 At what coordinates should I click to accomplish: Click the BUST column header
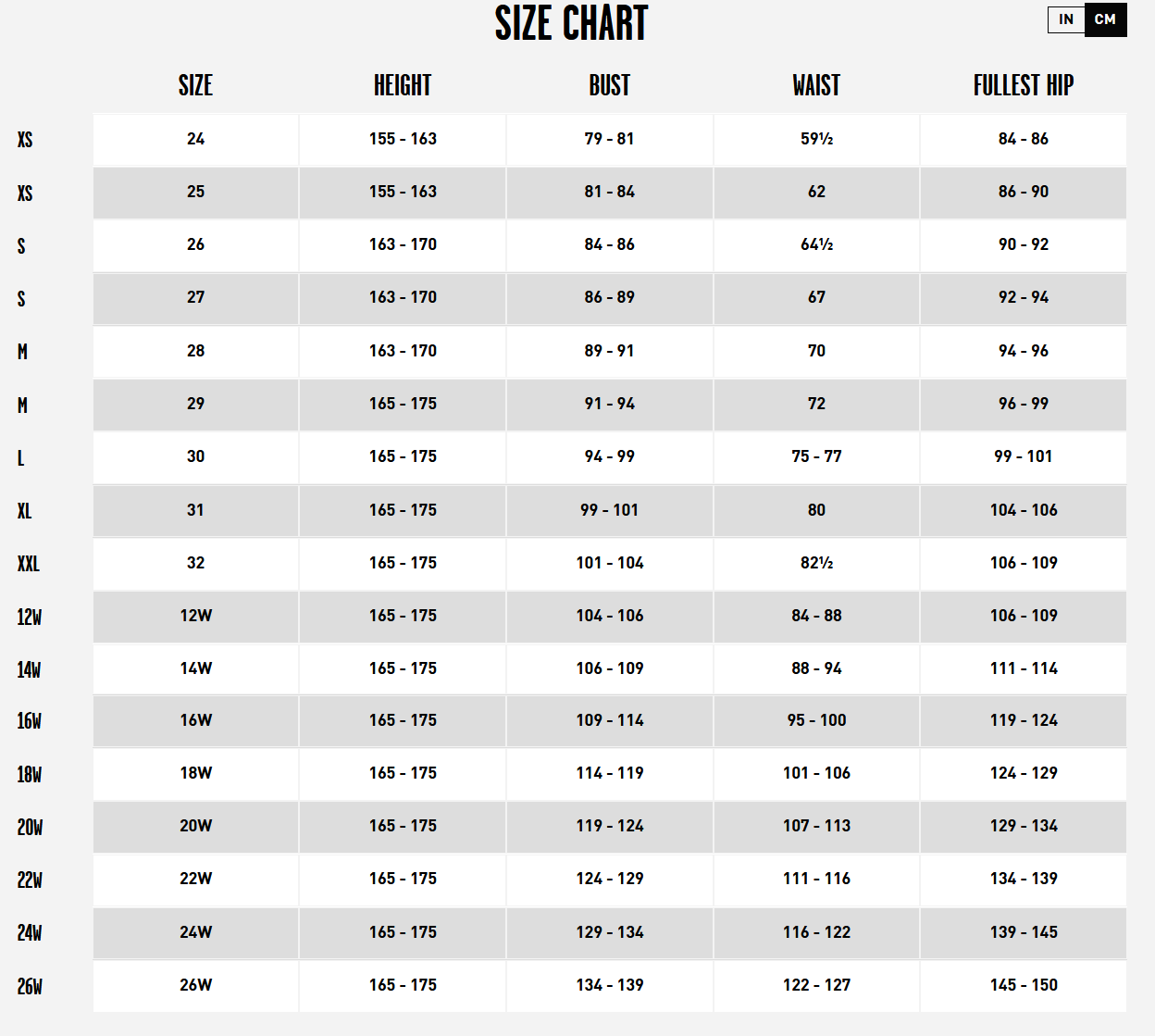609,86
